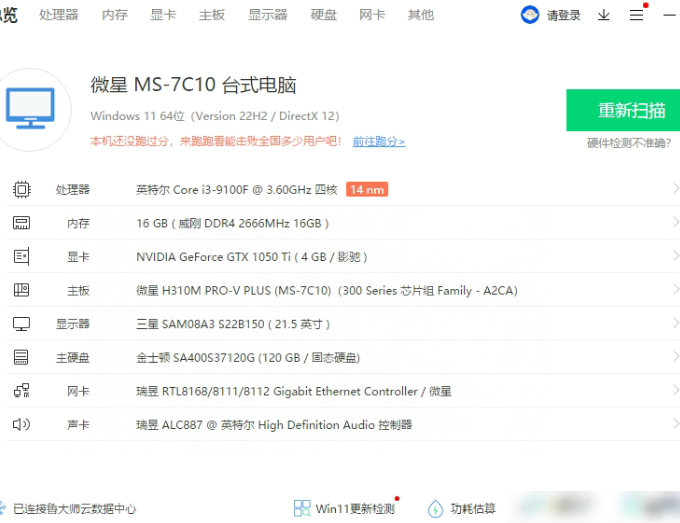Expand the 主硬盘 row chevron
Image resolution: width=680 pixels, height=523 pixels.
(x=676, y=356)
